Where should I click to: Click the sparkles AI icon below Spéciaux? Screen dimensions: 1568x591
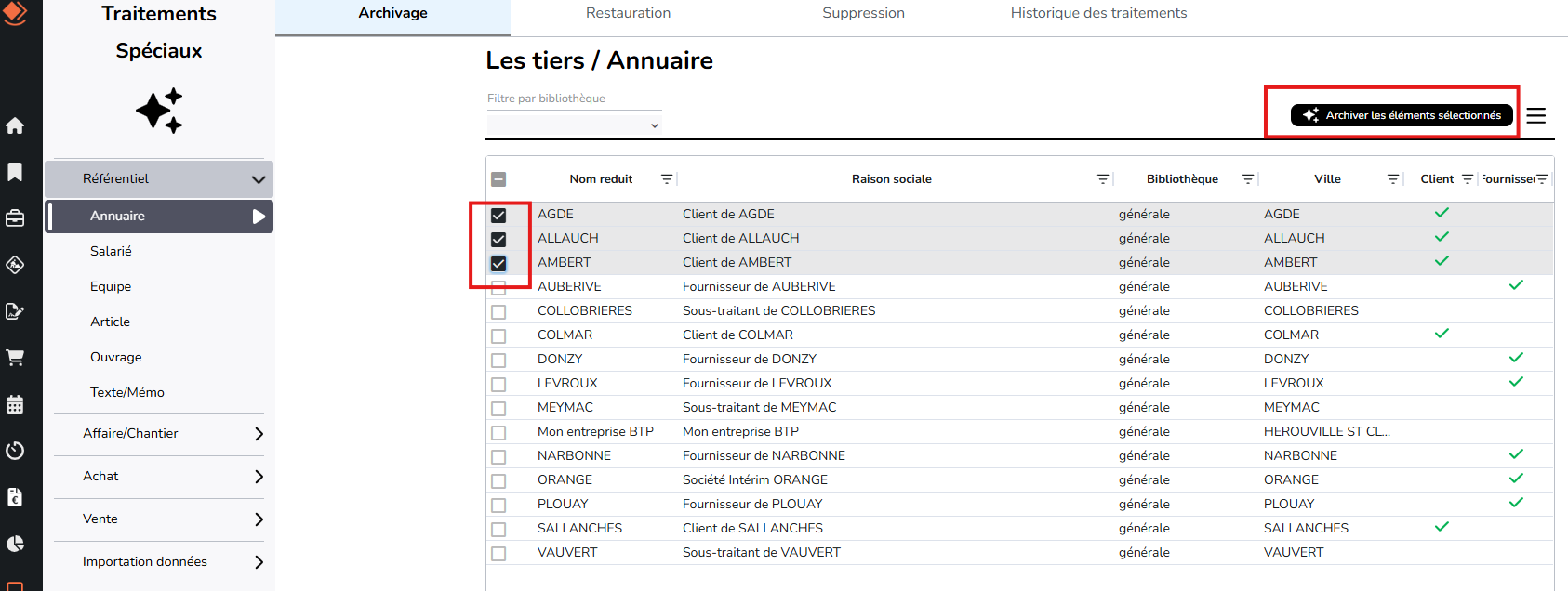pos(159,111)
